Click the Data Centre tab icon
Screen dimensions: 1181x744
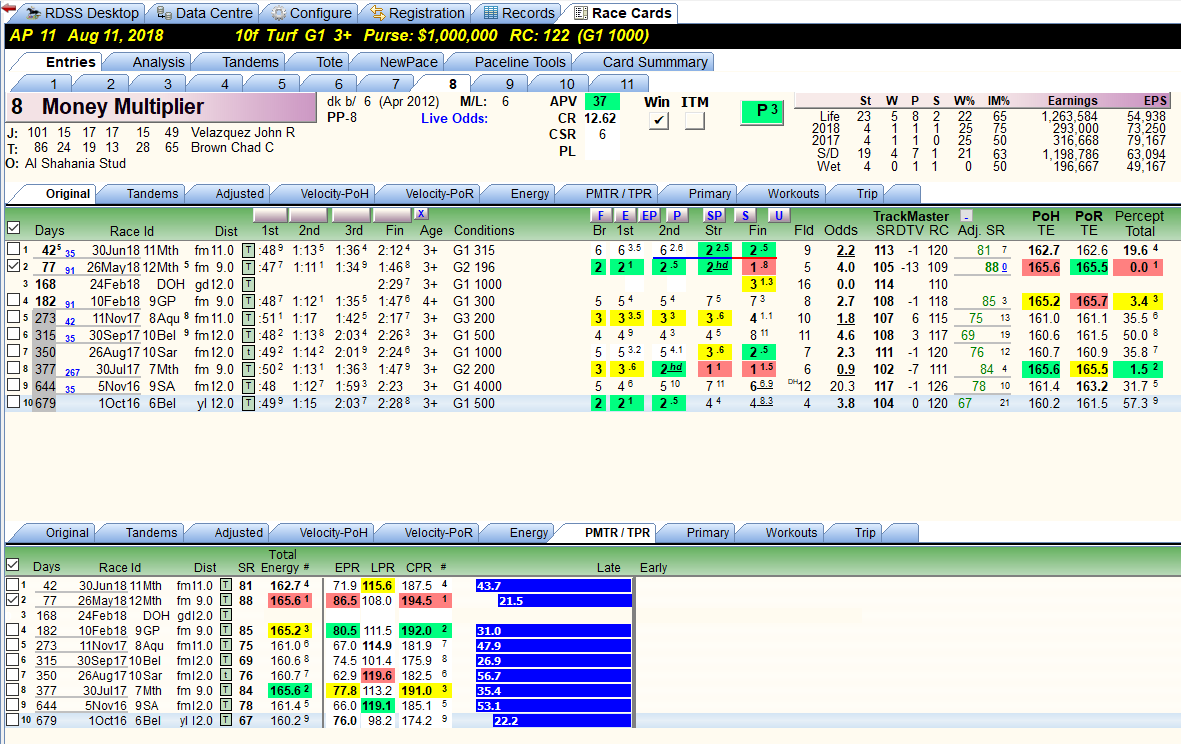[164, 13]
